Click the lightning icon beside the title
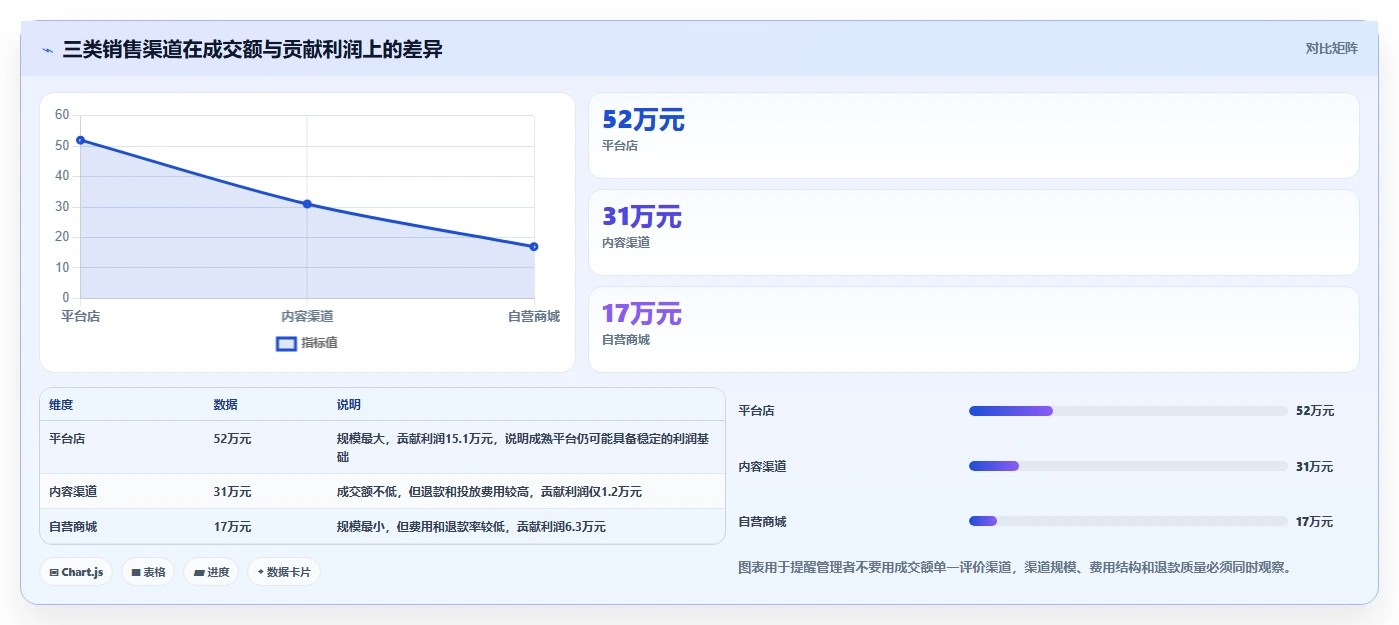 47,50
